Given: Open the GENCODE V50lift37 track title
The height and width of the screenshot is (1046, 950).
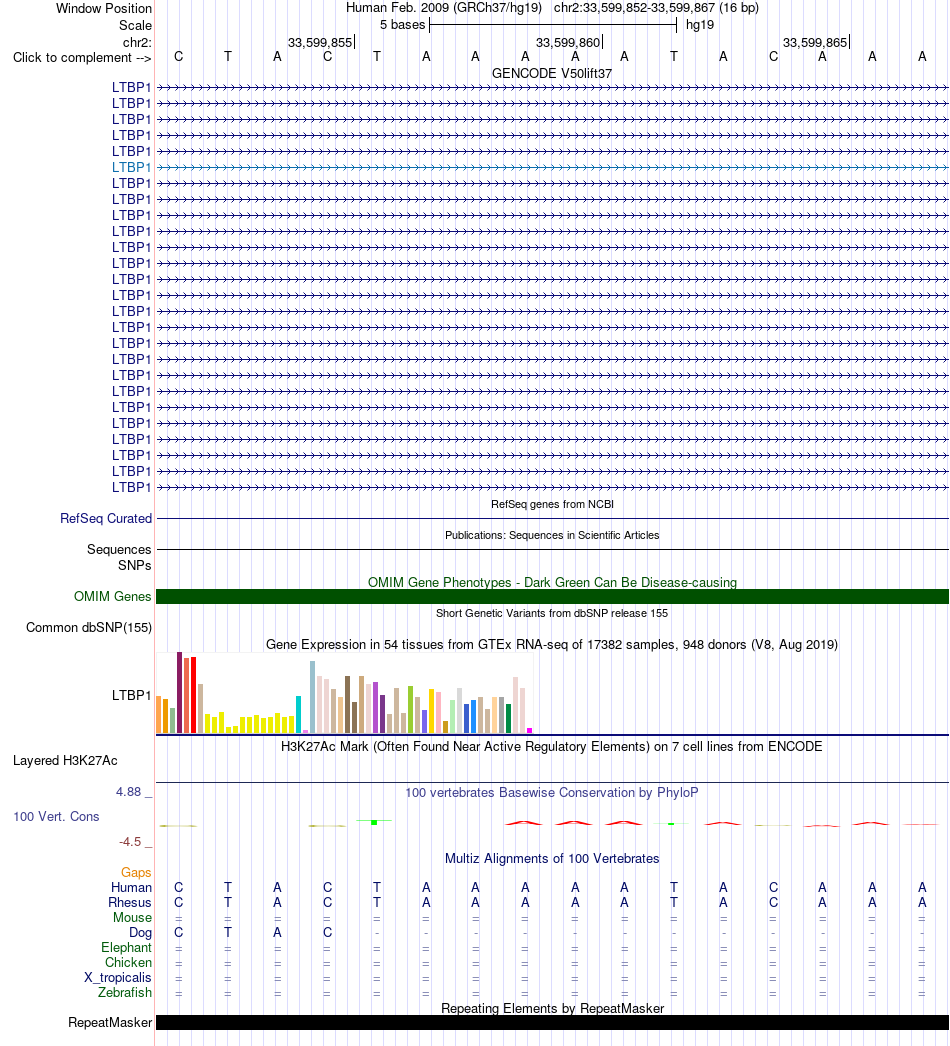Looking at the screenshot, I should point(552,73).
